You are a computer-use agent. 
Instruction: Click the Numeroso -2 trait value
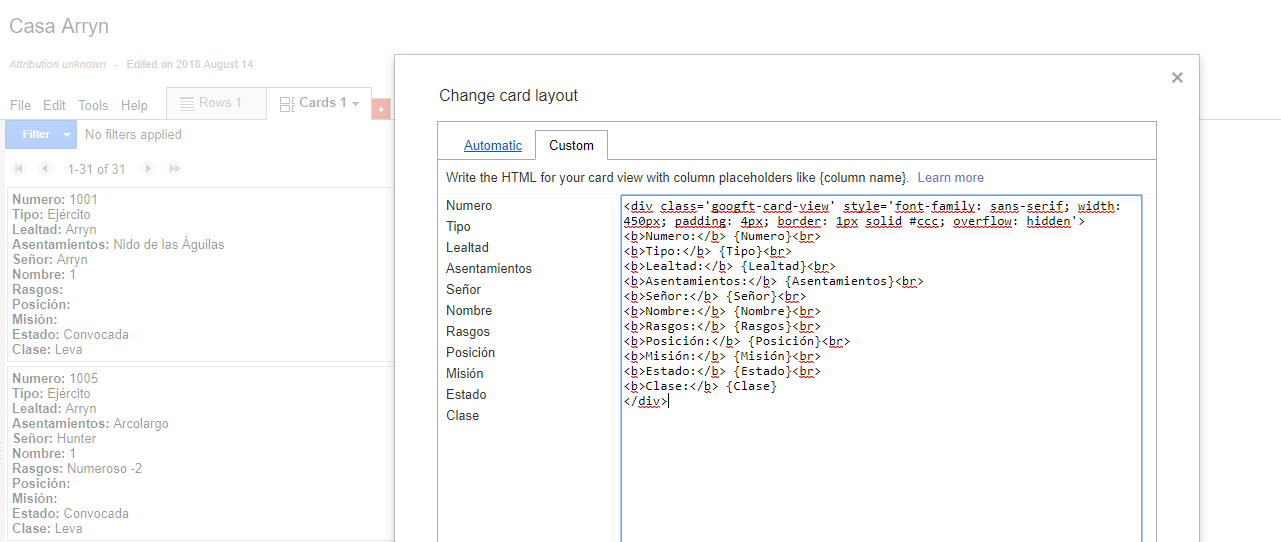tap(104, 469)
